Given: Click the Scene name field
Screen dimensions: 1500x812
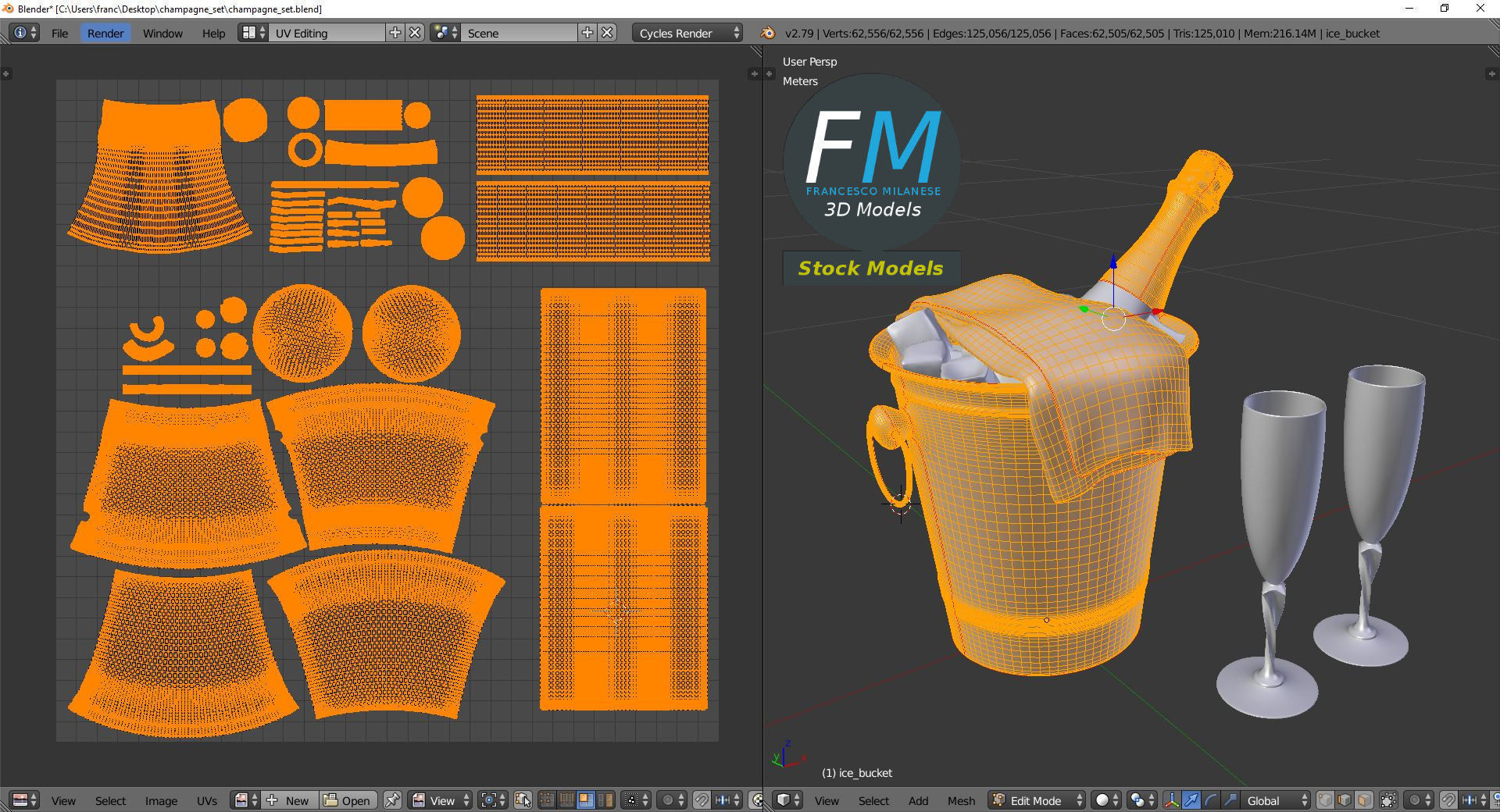Looking at the screenshot, I should pos(520,33).
